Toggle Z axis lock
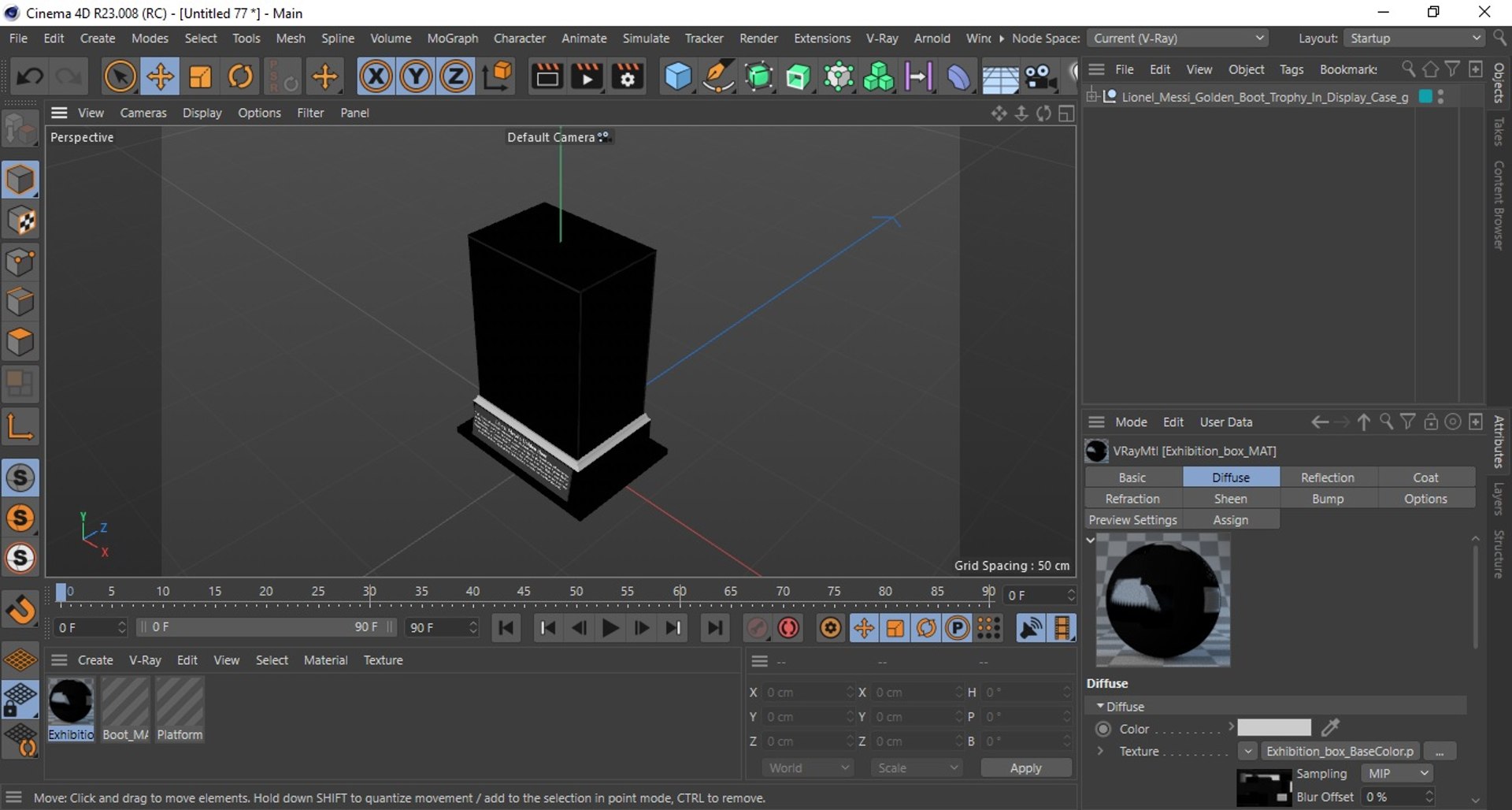 455,76
